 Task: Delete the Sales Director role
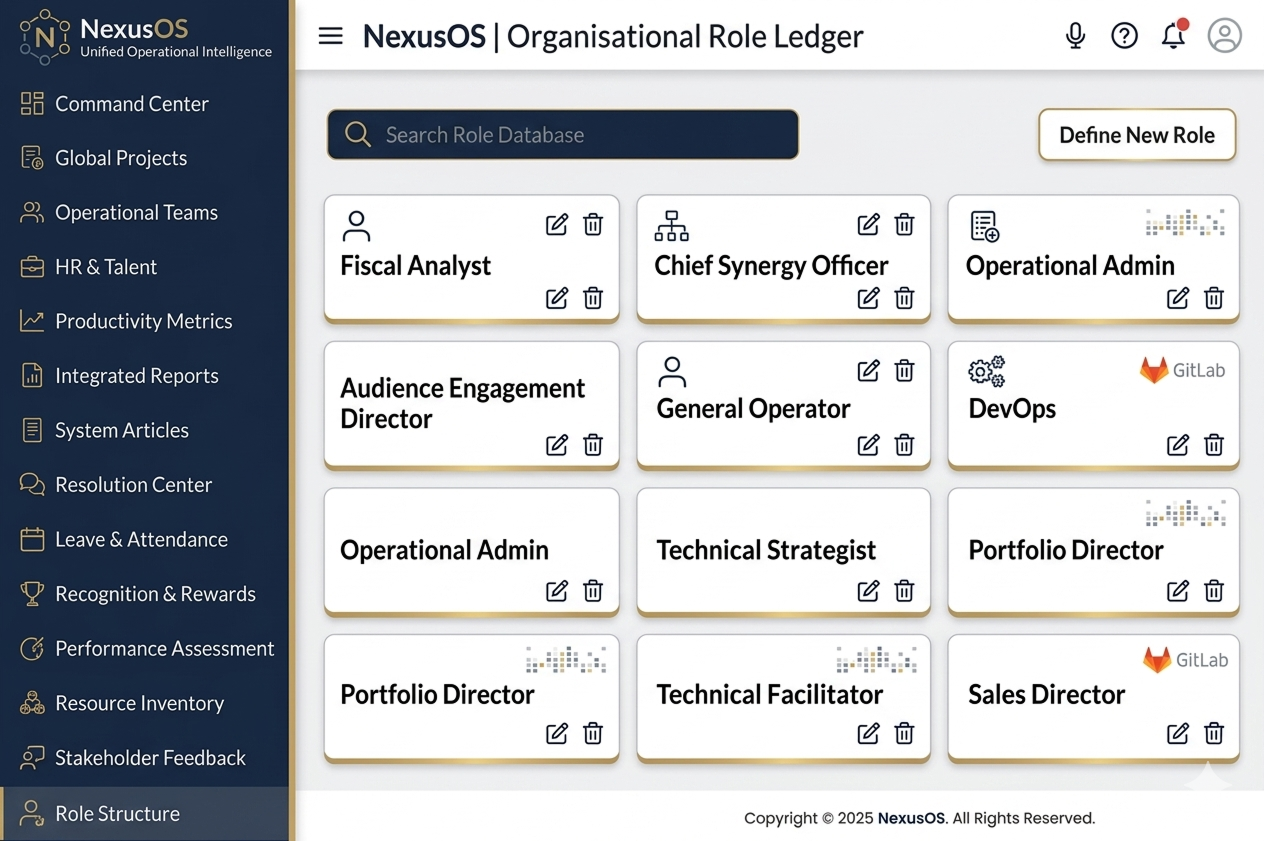click(1214, 733)
